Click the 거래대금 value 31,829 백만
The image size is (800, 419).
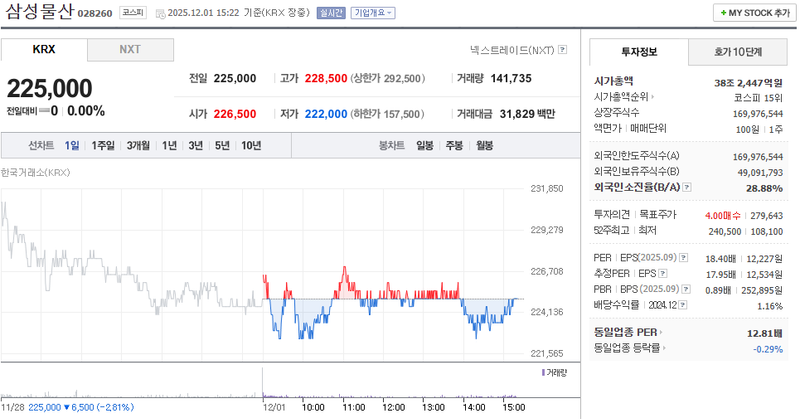point(527,114)
